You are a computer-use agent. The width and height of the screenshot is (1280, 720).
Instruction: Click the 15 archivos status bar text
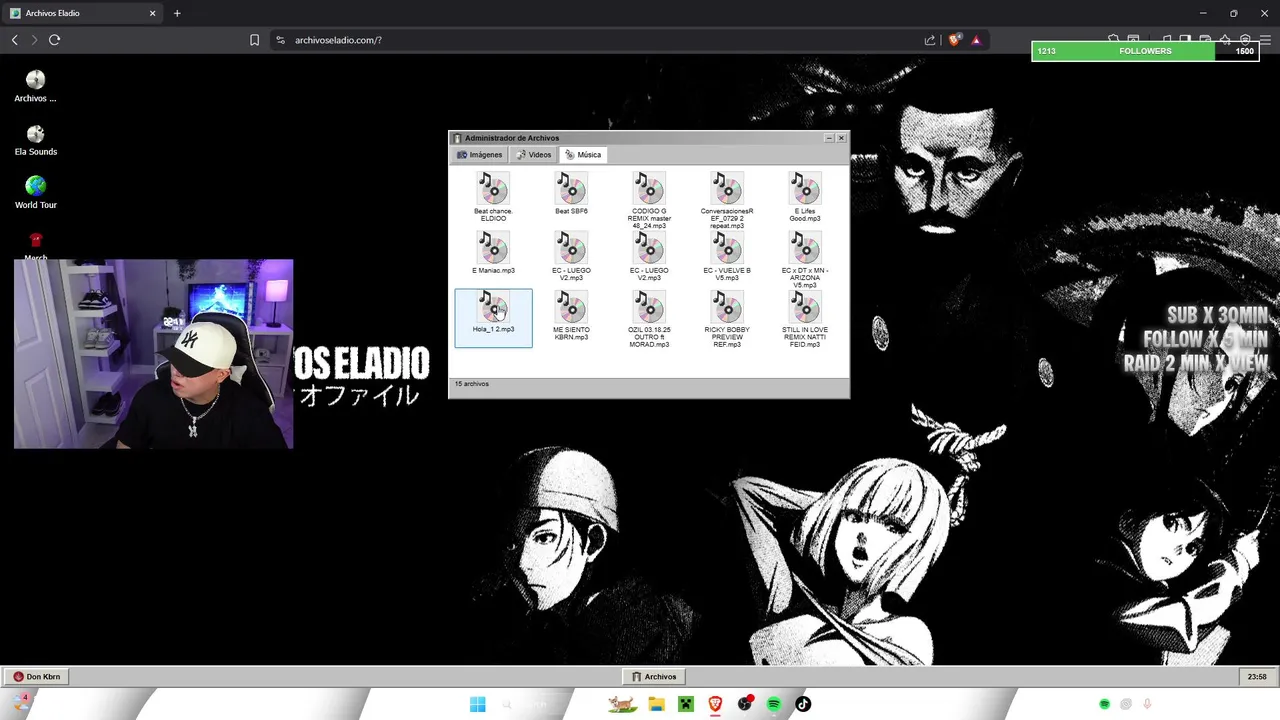click(471, 384)
